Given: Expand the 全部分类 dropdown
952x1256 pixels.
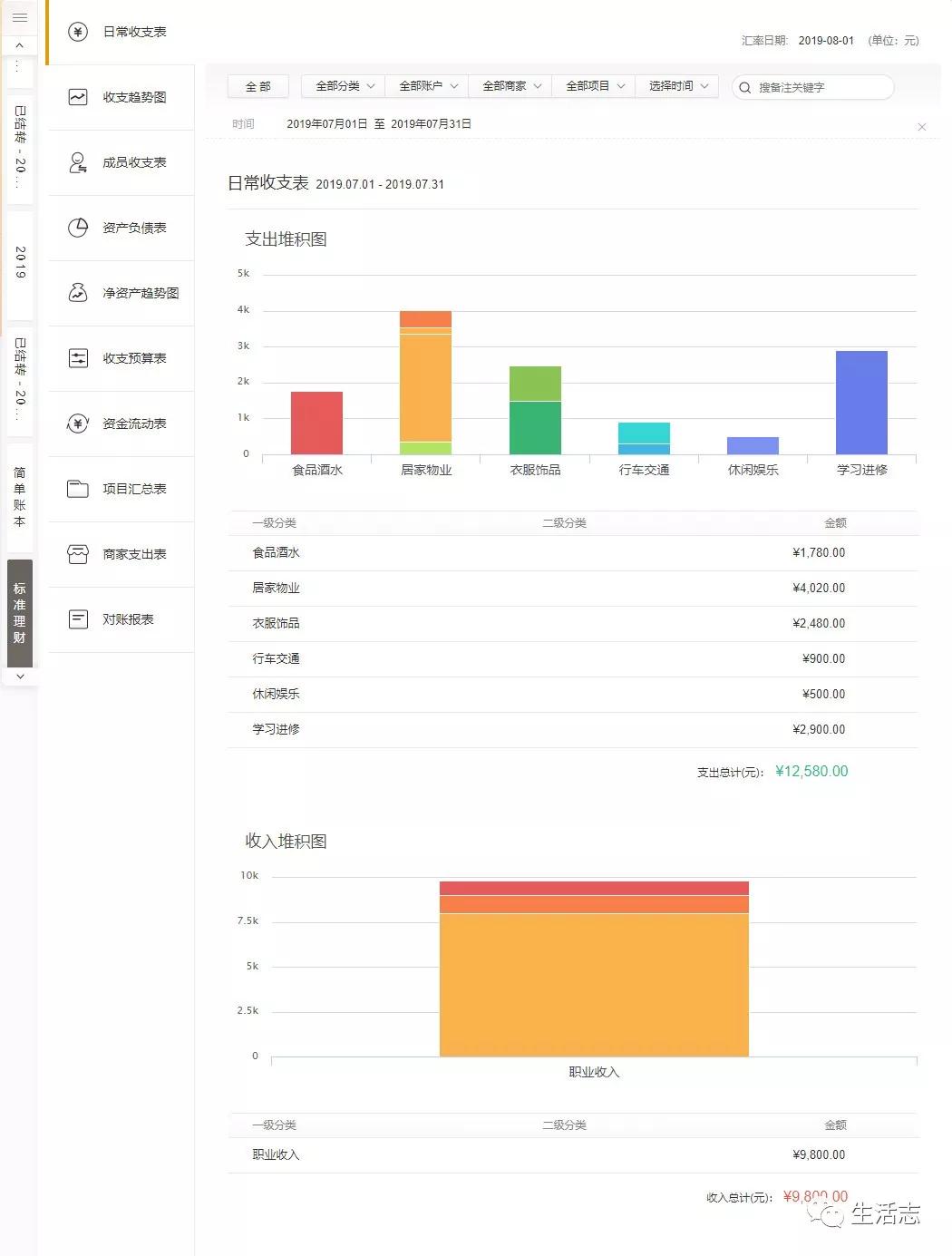Looking at the screenshot, I should tap(342, 86).
